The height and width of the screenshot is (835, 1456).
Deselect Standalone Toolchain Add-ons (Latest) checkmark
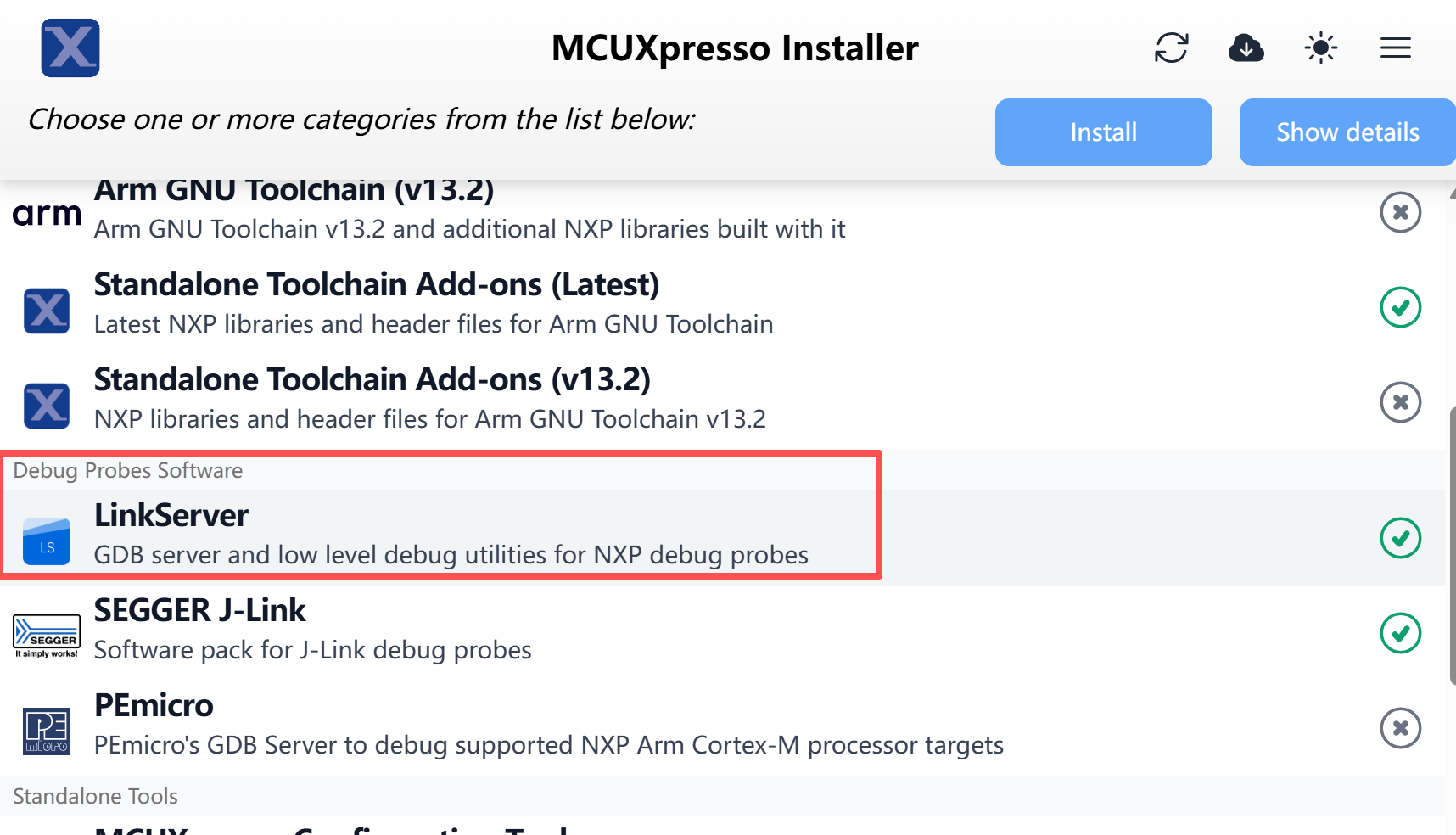point(1400,307)
